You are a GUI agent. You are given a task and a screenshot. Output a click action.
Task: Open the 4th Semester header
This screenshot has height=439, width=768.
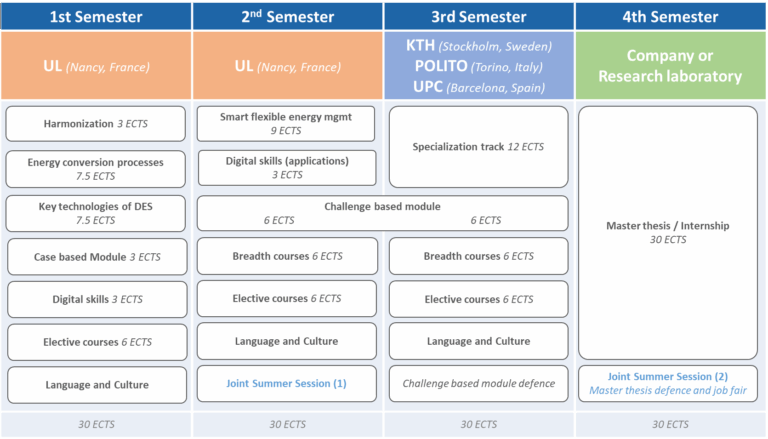tap(670, 17)
